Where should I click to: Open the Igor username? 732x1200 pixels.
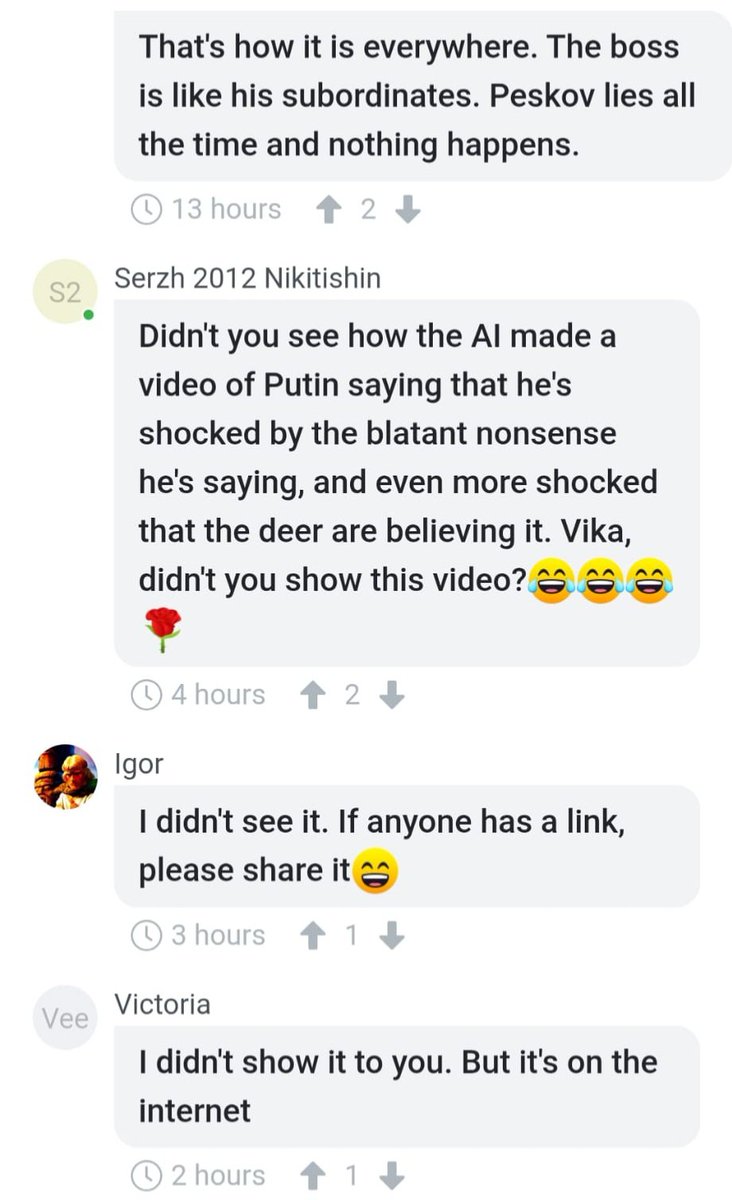(139, 765)
